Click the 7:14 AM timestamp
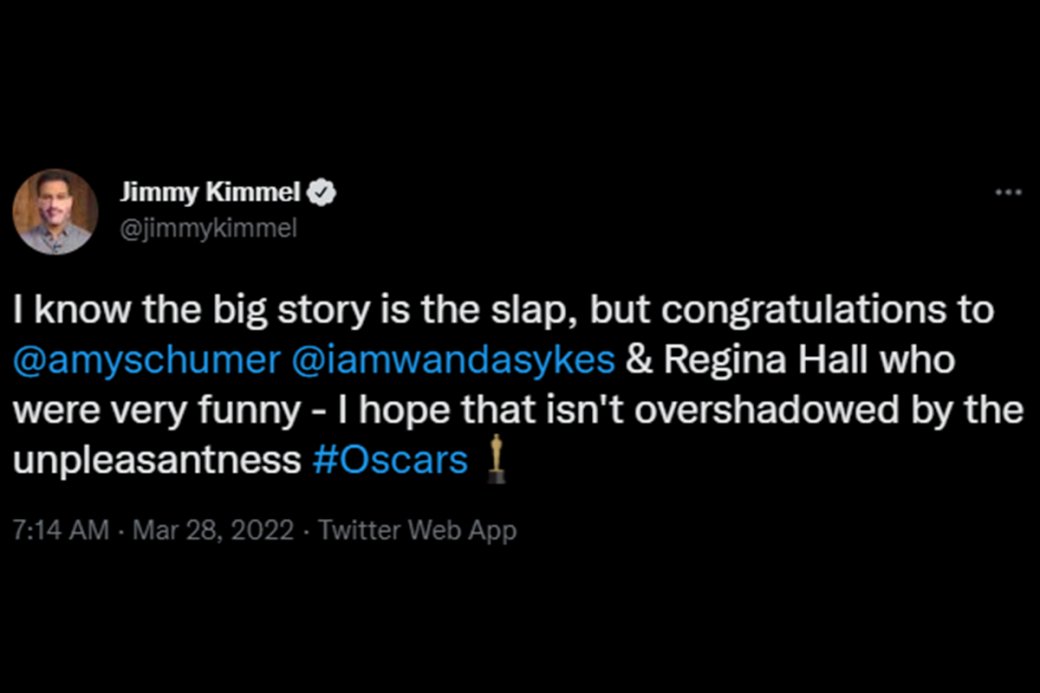This screenshot has height=693, width=1040. point(61,530)
